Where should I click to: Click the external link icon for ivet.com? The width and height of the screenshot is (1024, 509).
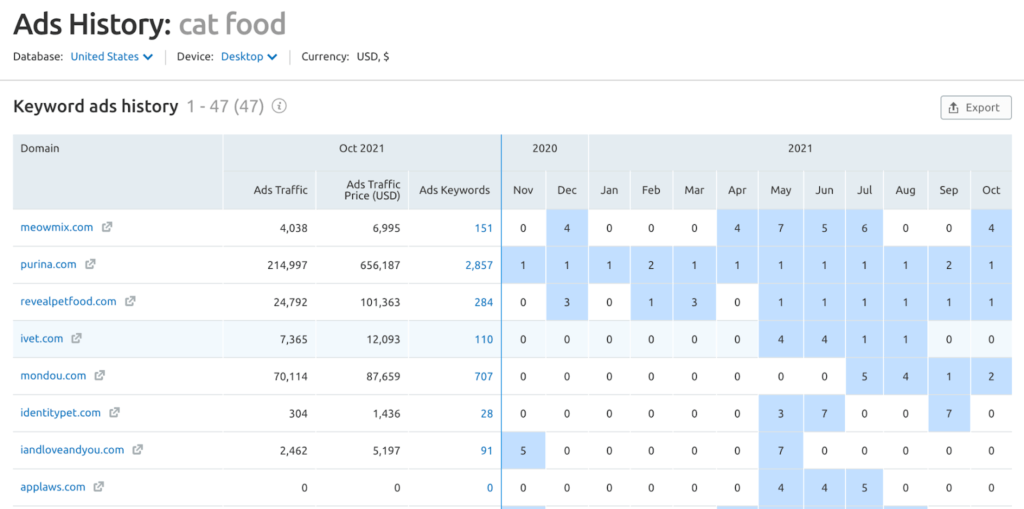[77, 338]
